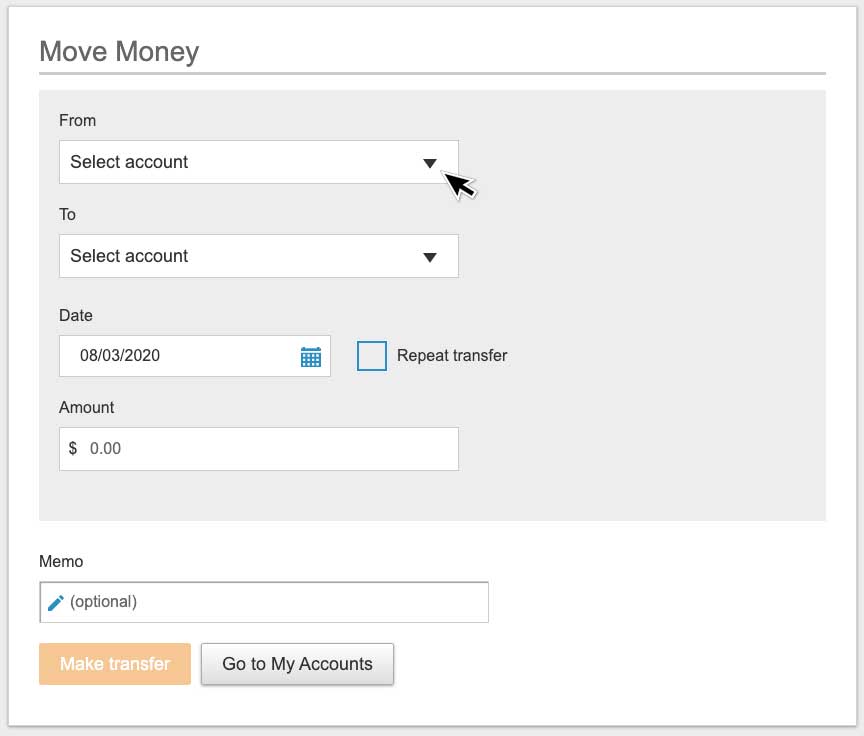The height and width of the screenshot is (736, 864).
Task: Click the Repeat transfer label text
Action: [452, 356]
